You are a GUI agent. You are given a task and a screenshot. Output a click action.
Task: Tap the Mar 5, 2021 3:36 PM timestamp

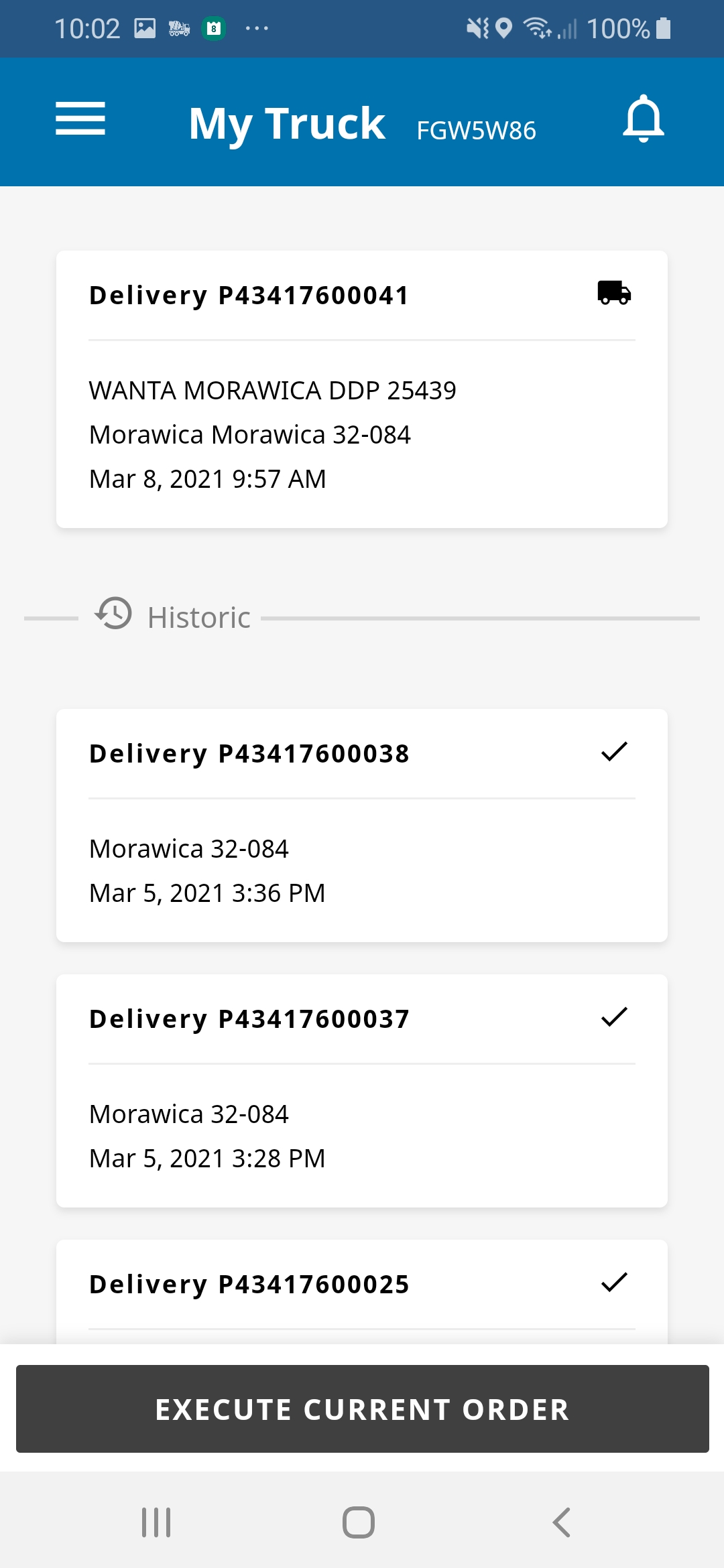coord(207,893)
